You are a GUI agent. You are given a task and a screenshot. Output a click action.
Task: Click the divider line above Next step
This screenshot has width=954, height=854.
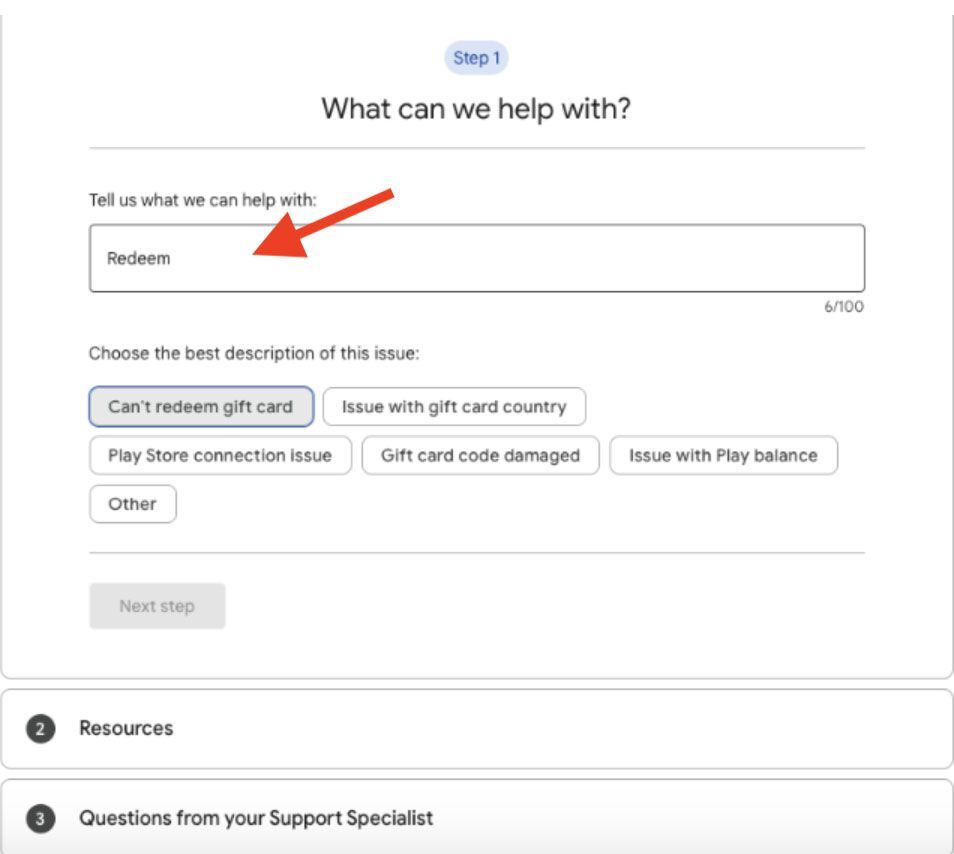click(476, 552)
